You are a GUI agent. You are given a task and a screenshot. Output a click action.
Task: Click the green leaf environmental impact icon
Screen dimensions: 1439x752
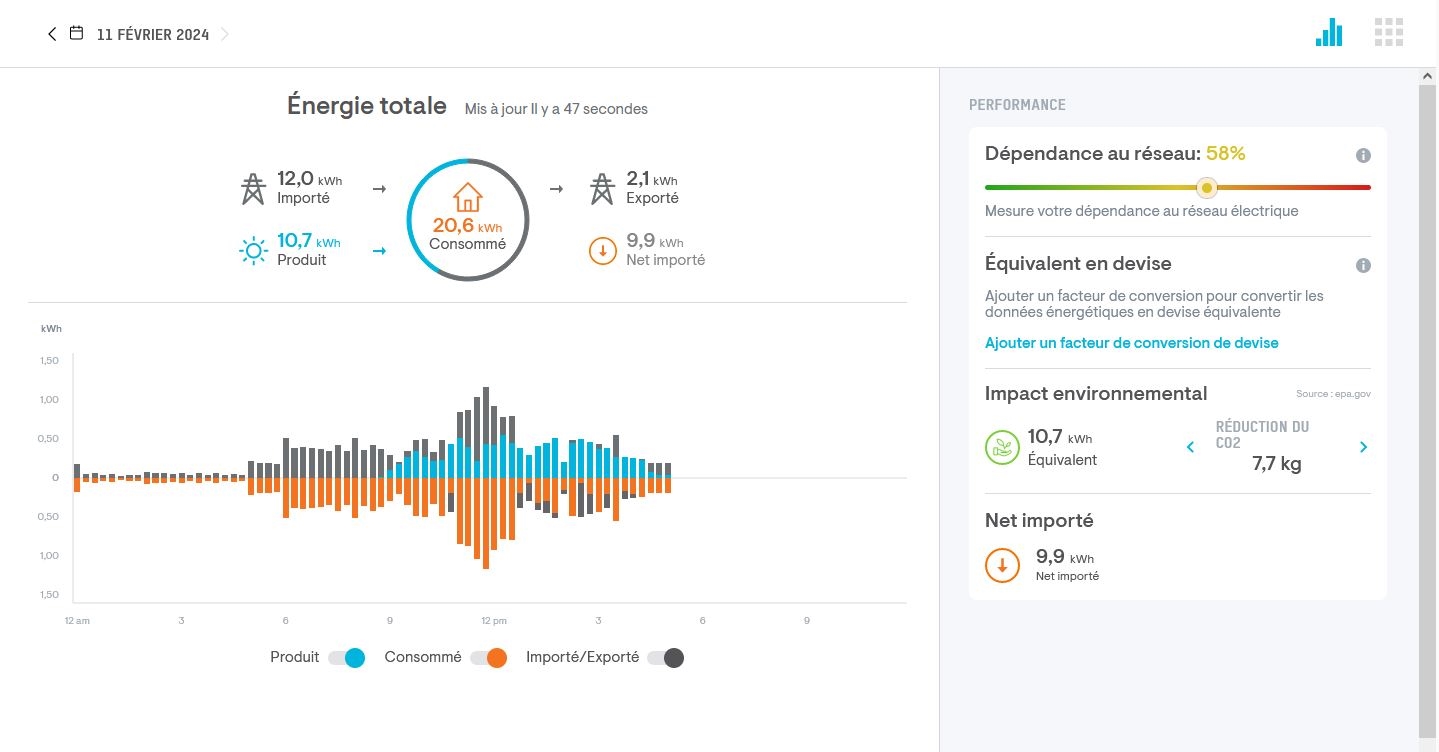pos(1001,447)
